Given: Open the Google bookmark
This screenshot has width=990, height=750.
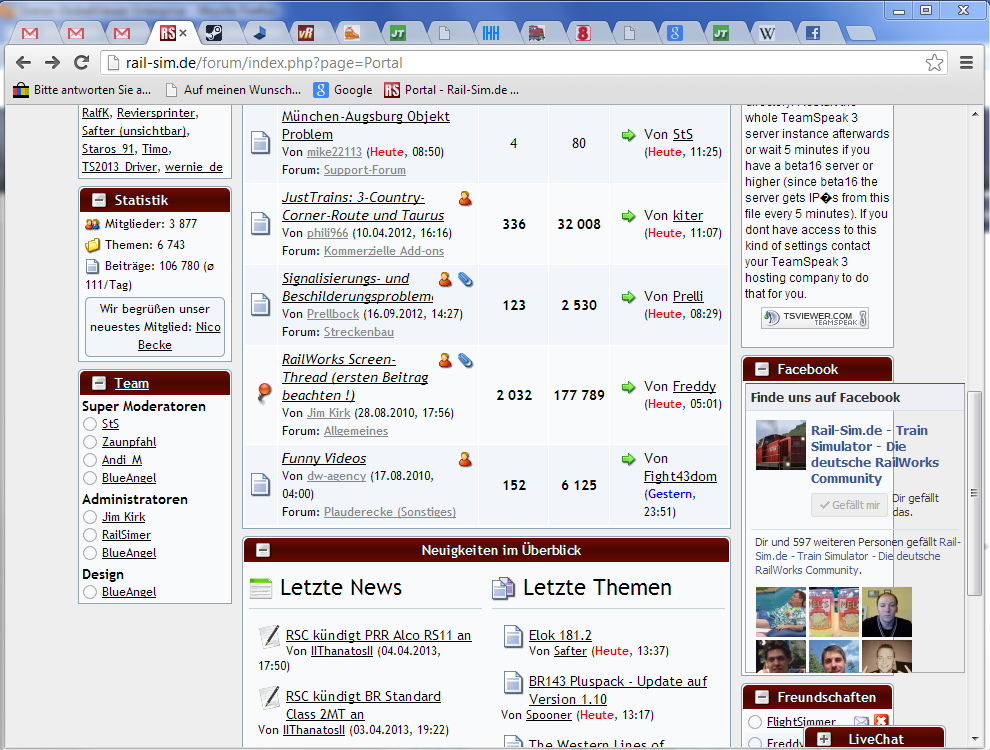Looking at the screenshot, I should 343,90.
